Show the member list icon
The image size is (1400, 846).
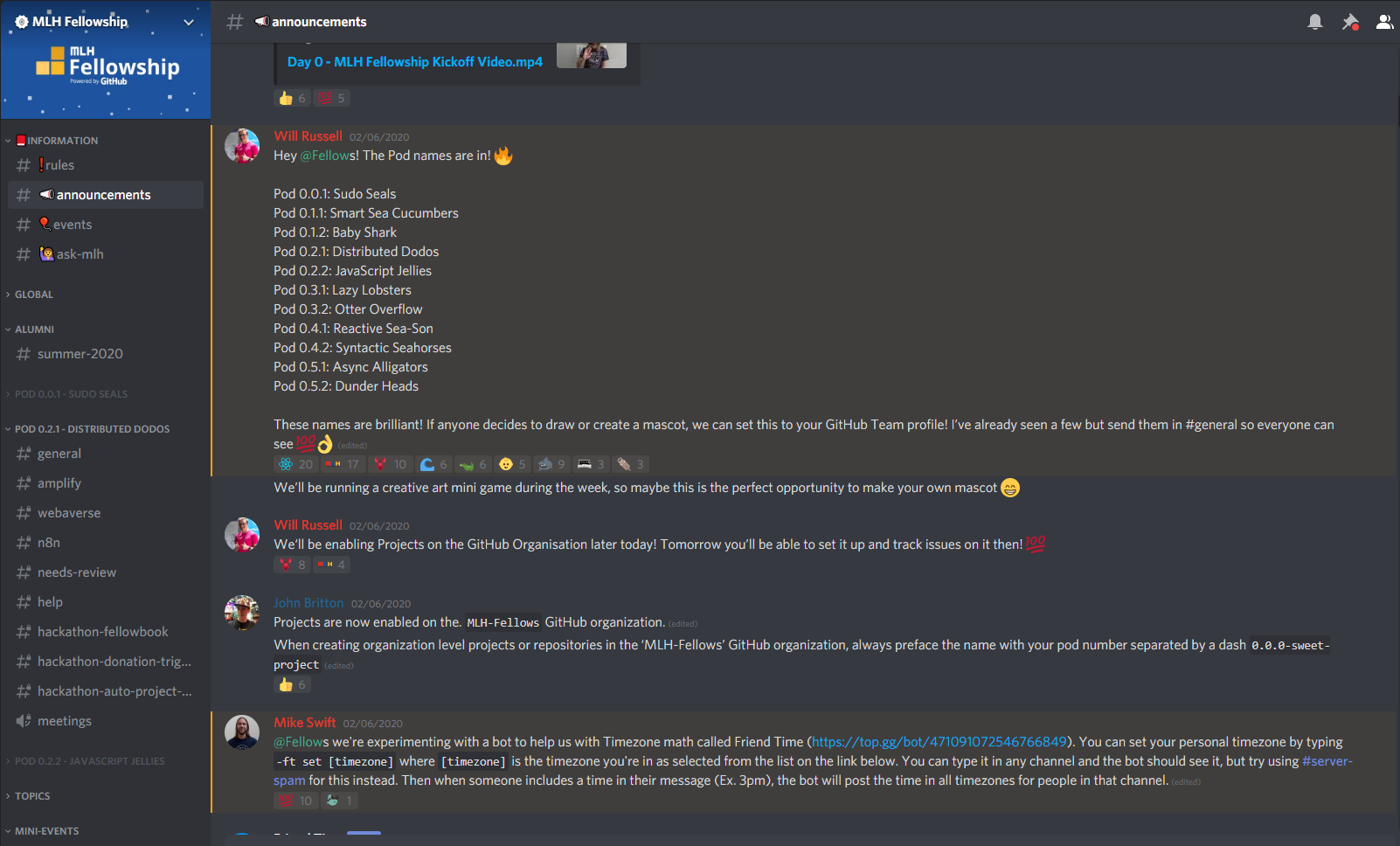pos(1384,22)
